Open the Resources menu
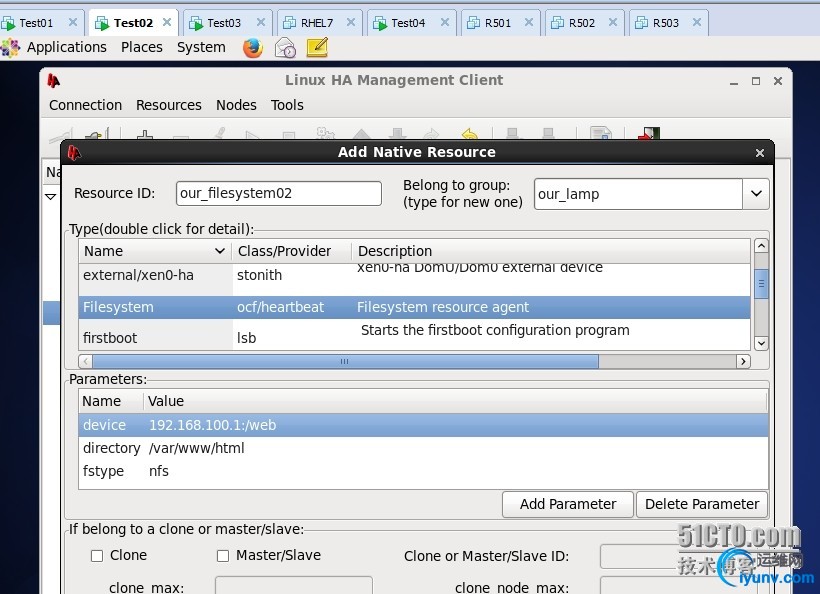820x594 pixels. (x=168, y=105)
